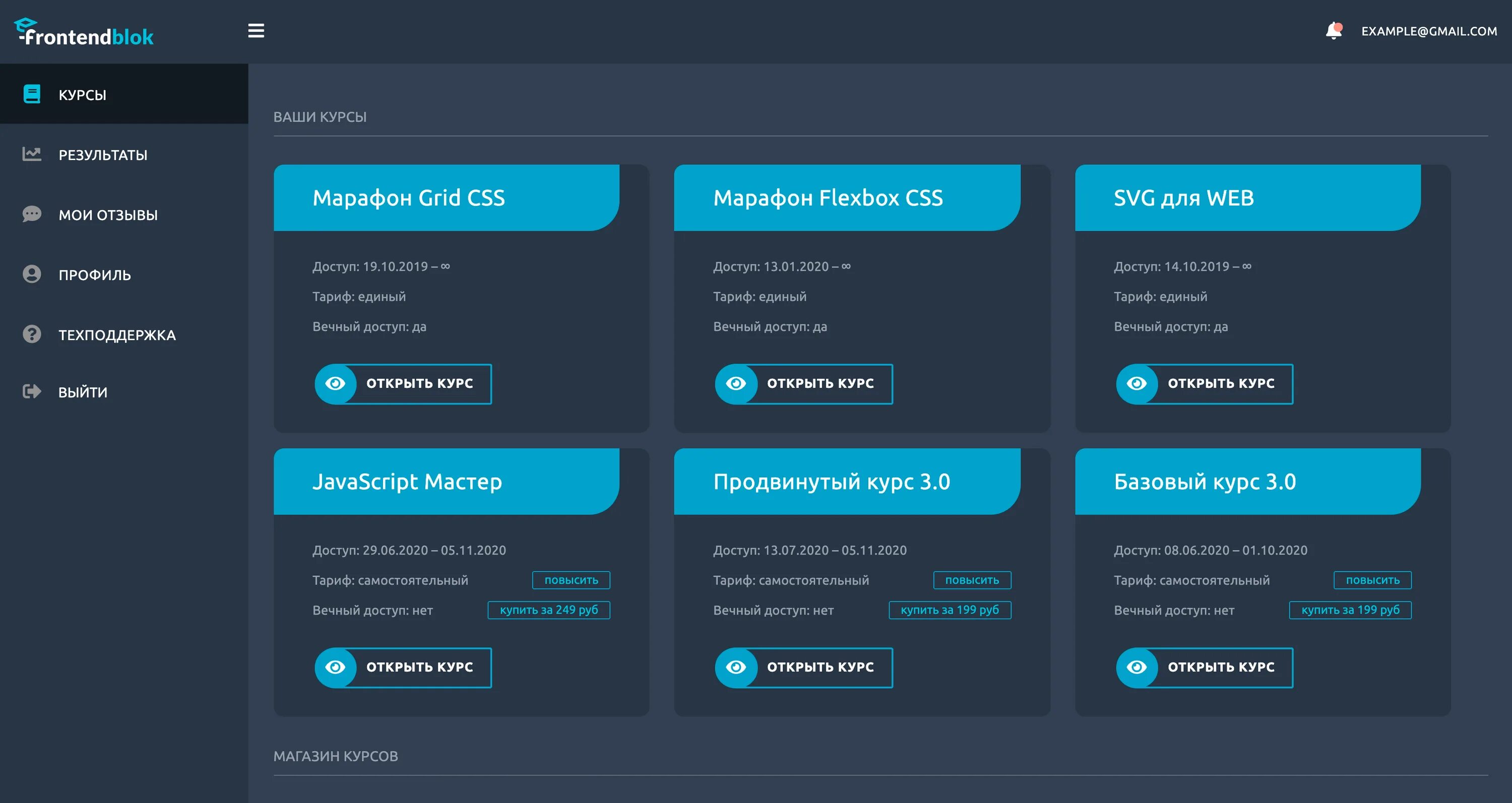Screen dimensions: 1512x803
Task: Click the speech bubble icon for Мои отзывы
Action: point(32,214)
